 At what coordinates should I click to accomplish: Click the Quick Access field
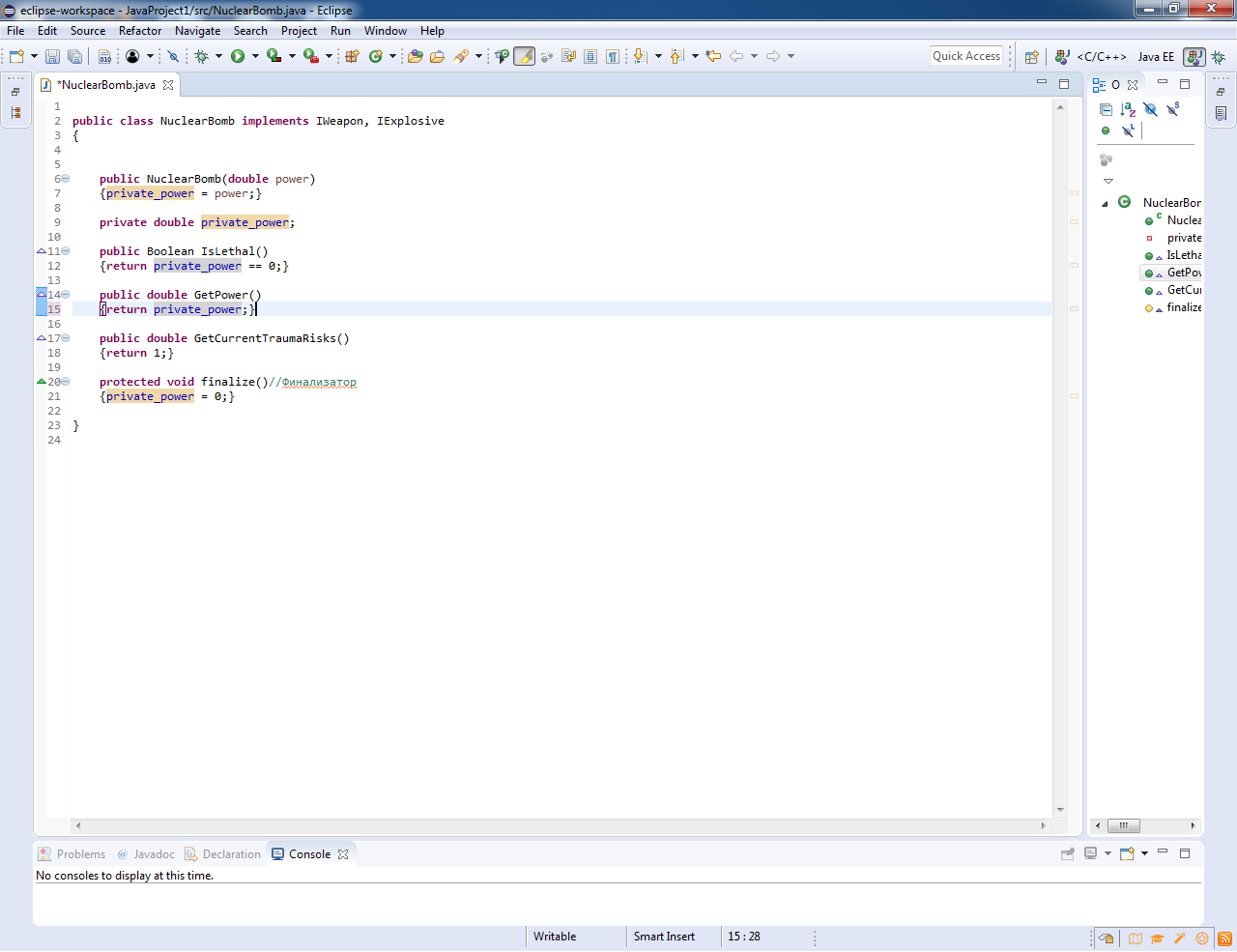(966, 56)
